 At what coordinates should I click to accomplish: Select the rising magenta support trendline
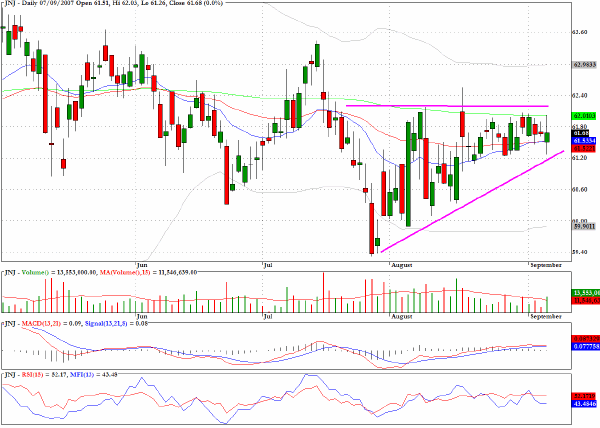473,202
